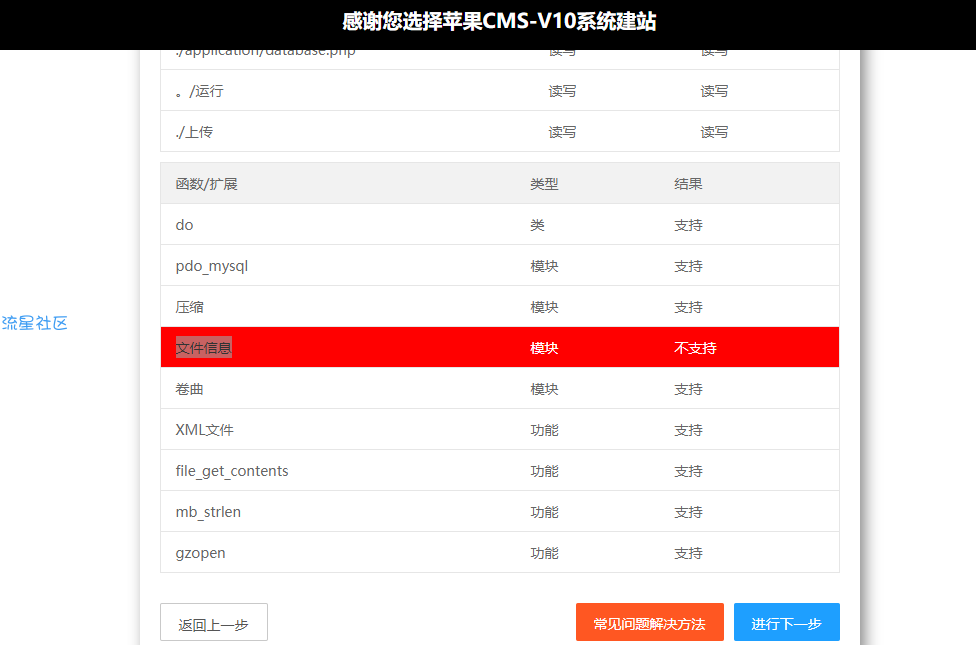The image size is (976, 645).
Task: Click the file_get_contents row label
Action: pos(232,471)
